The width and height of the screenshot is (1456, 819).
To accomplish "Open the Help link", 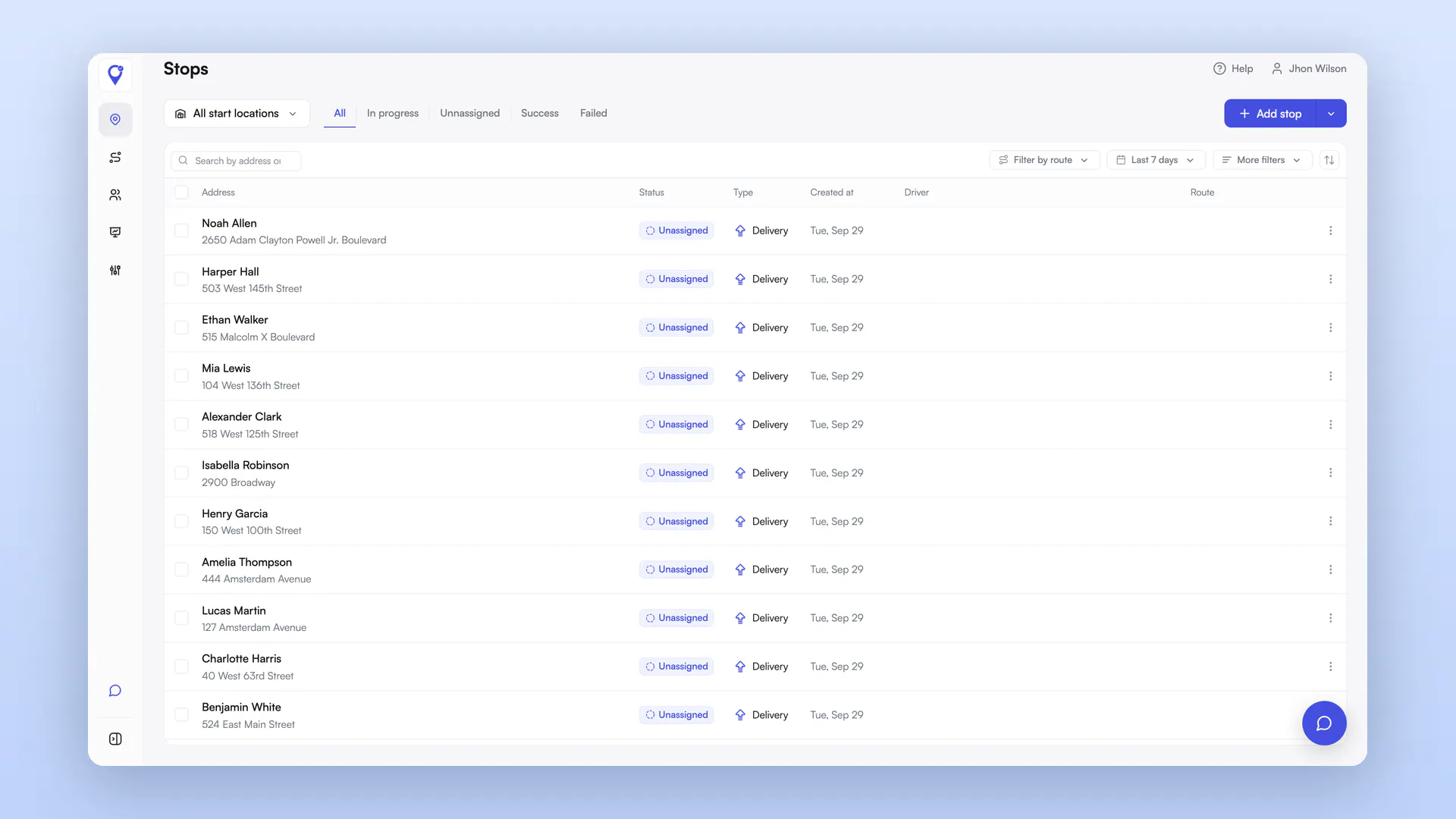I will coord(1233,68).
